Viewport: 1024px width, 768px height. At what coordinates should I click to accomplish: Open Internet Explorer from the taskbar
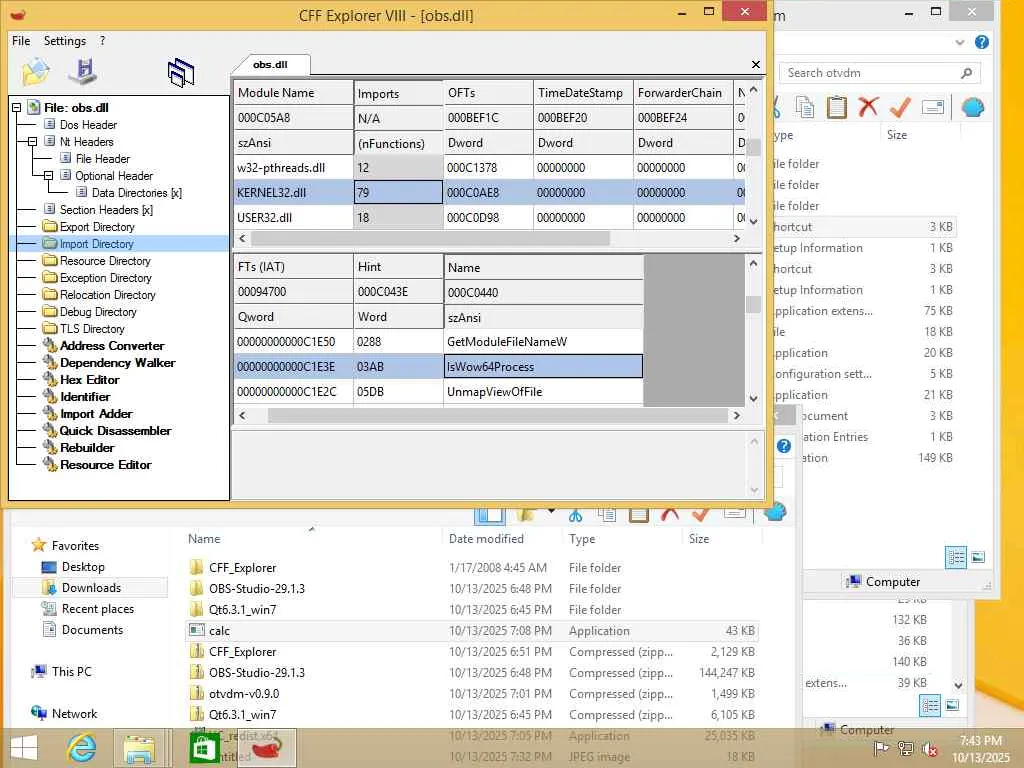point(81,748)
